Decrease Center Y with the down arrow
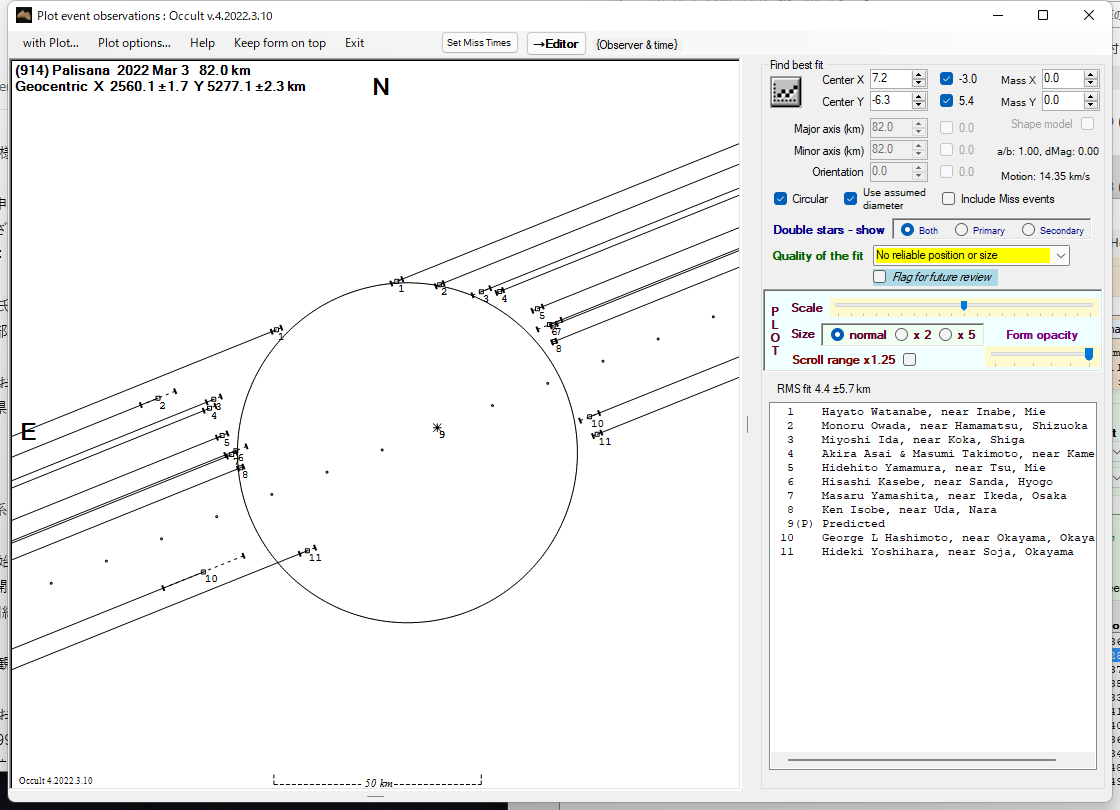This screenshot has height=810, width=1120. 918,105
